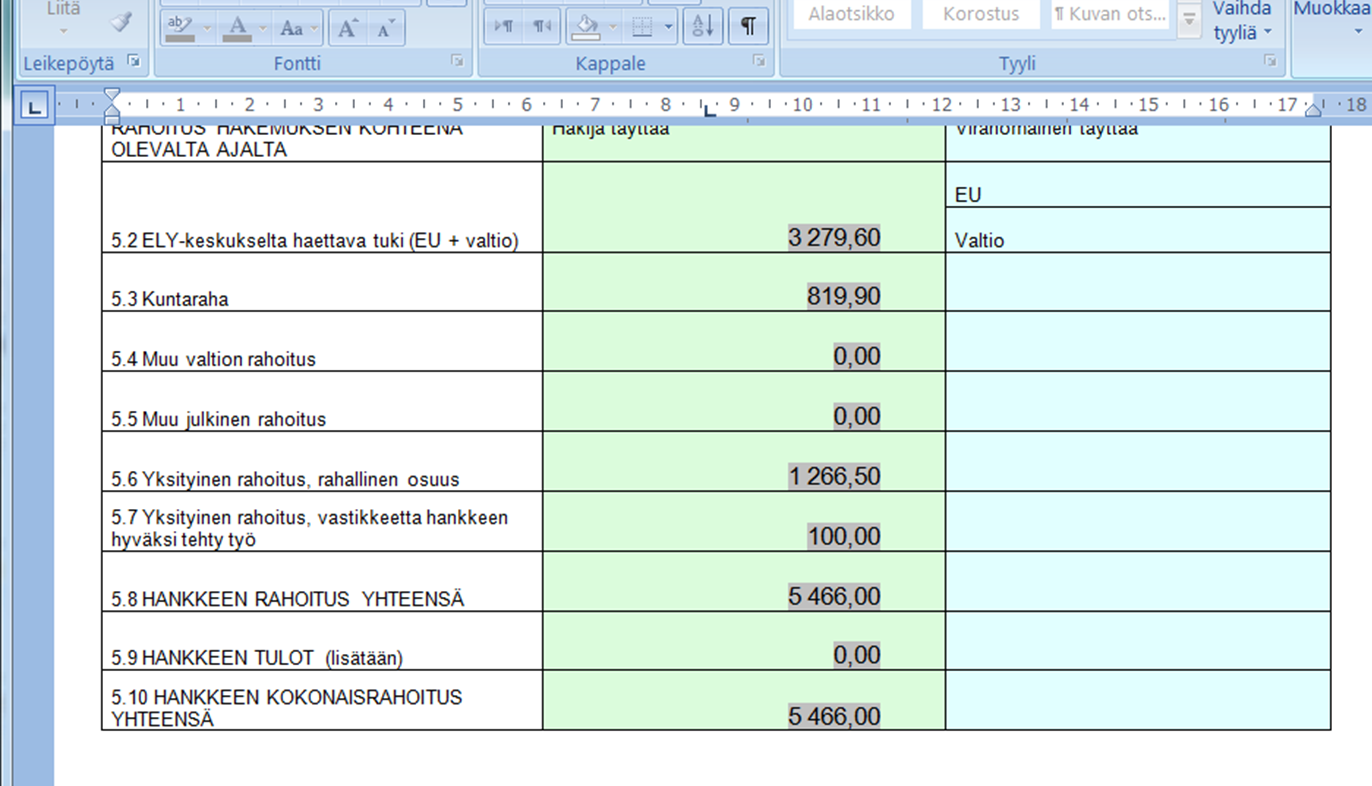Click the right indent marker on the ruler
The image size is (1372, 786).
(x=1313, y=110)
